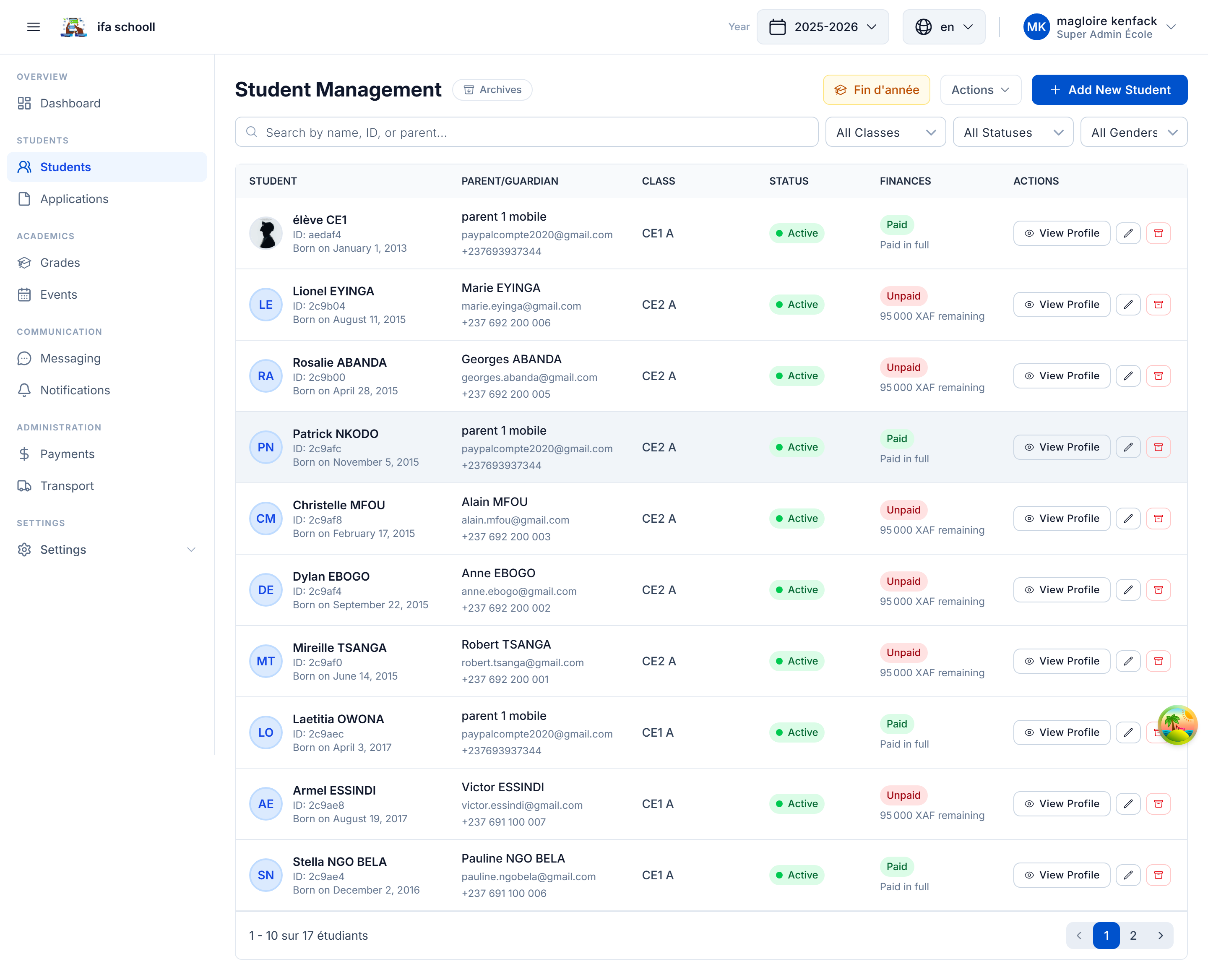This screenshot has height=980, width=1208.
Task: Open the academic year 2025-2026 dropdown
Action: 823,26
